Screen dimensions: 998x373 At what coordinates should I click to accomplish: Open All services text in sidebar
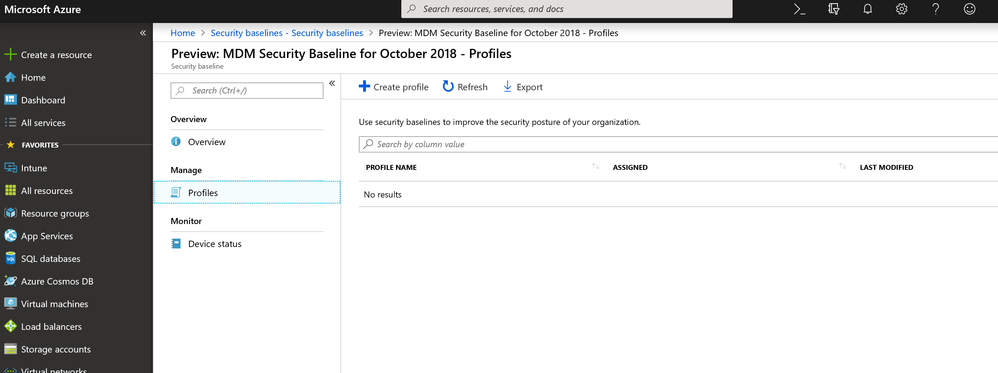pos(43,123)
